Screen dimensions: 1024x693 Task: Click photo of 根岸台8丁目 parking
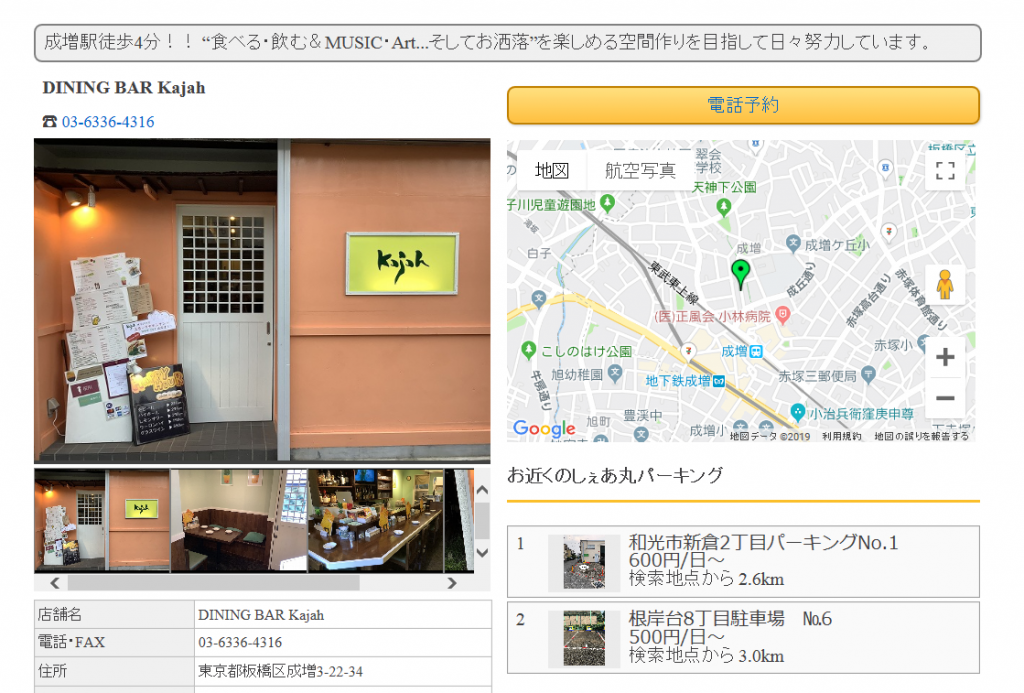[584, 639]
